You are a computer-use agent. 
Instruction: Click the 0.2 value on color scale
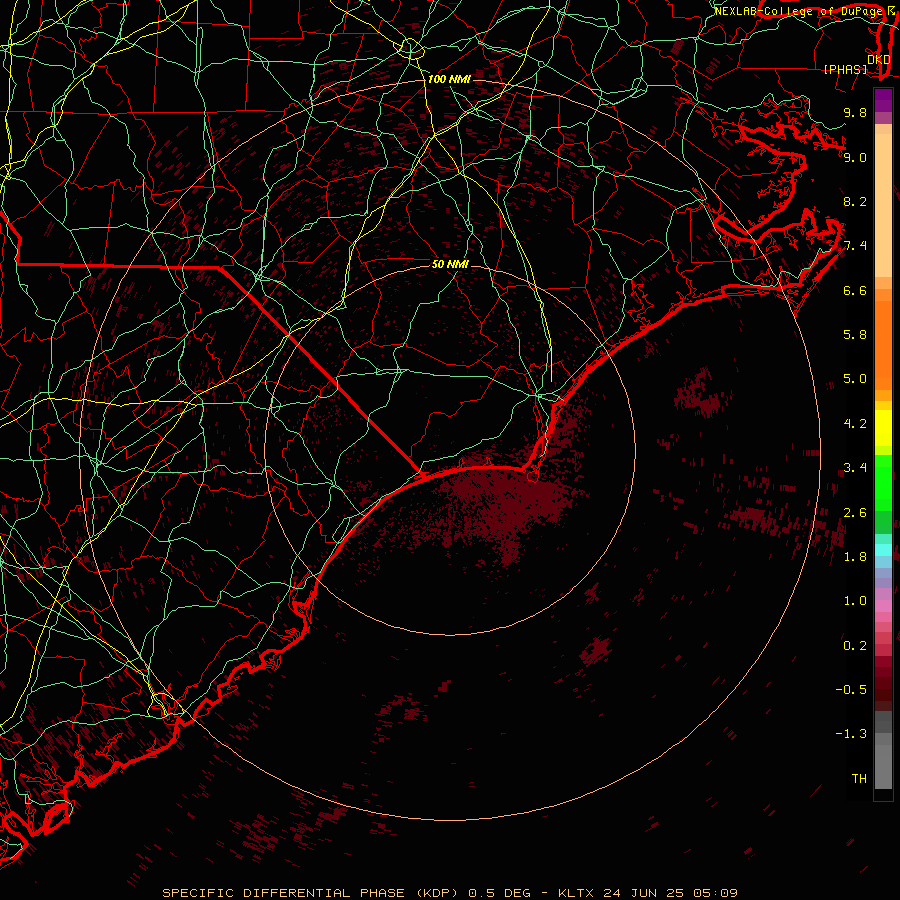click(x=855, y=646)
